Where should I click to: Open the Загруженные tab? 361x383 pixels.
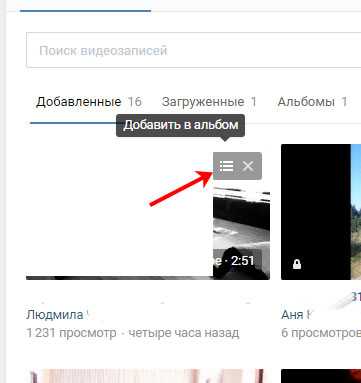pos(203,102)
